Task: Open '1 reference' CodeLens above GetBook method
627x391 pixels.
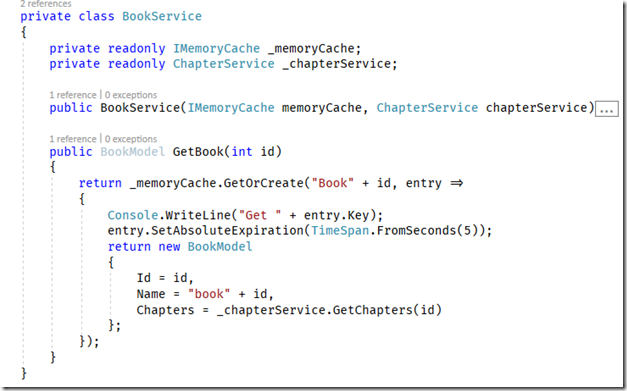Action: pos(73,139)
